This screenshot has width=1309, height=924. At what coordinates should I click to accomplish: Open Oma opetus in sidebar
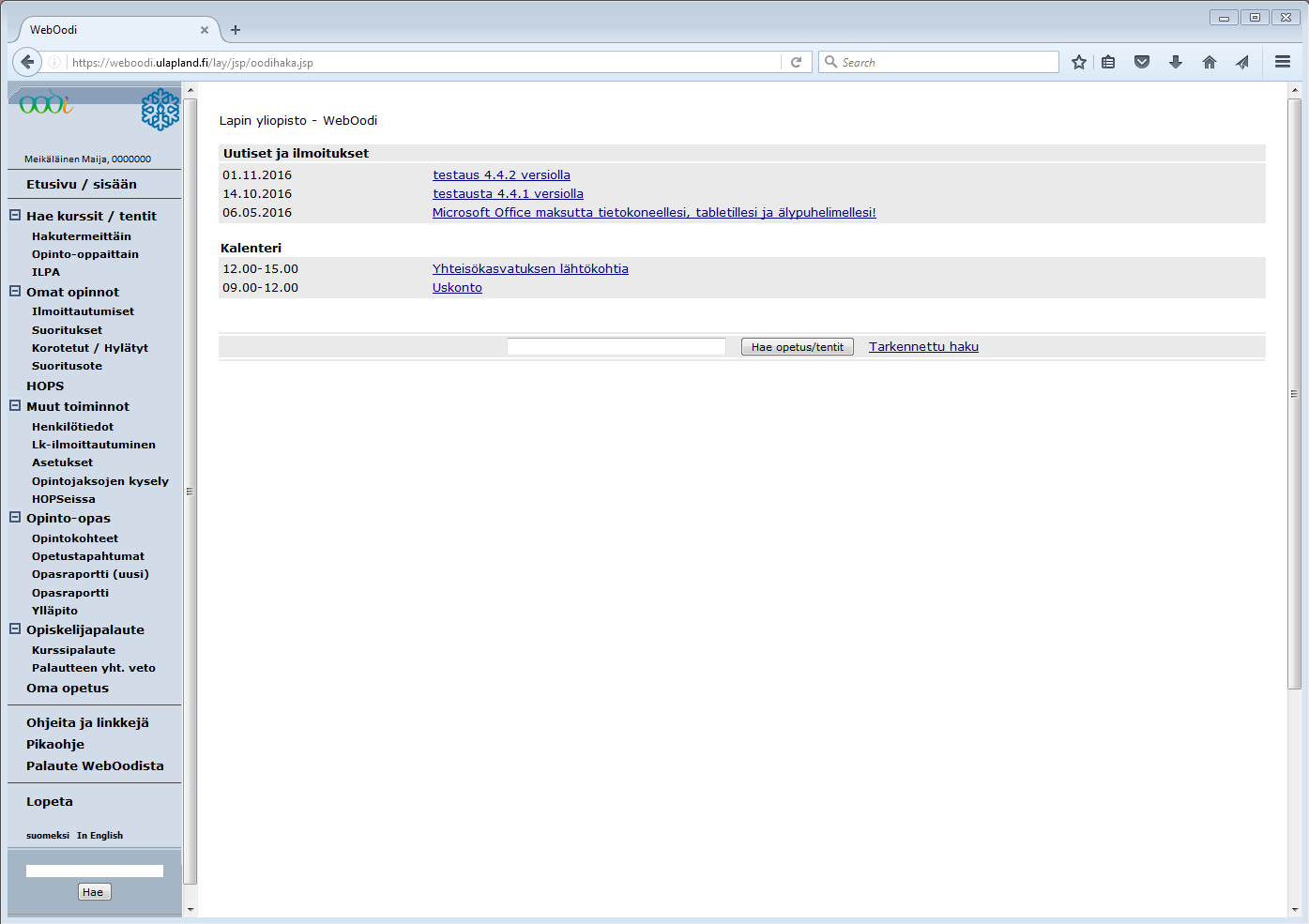(x=68, y=689)
